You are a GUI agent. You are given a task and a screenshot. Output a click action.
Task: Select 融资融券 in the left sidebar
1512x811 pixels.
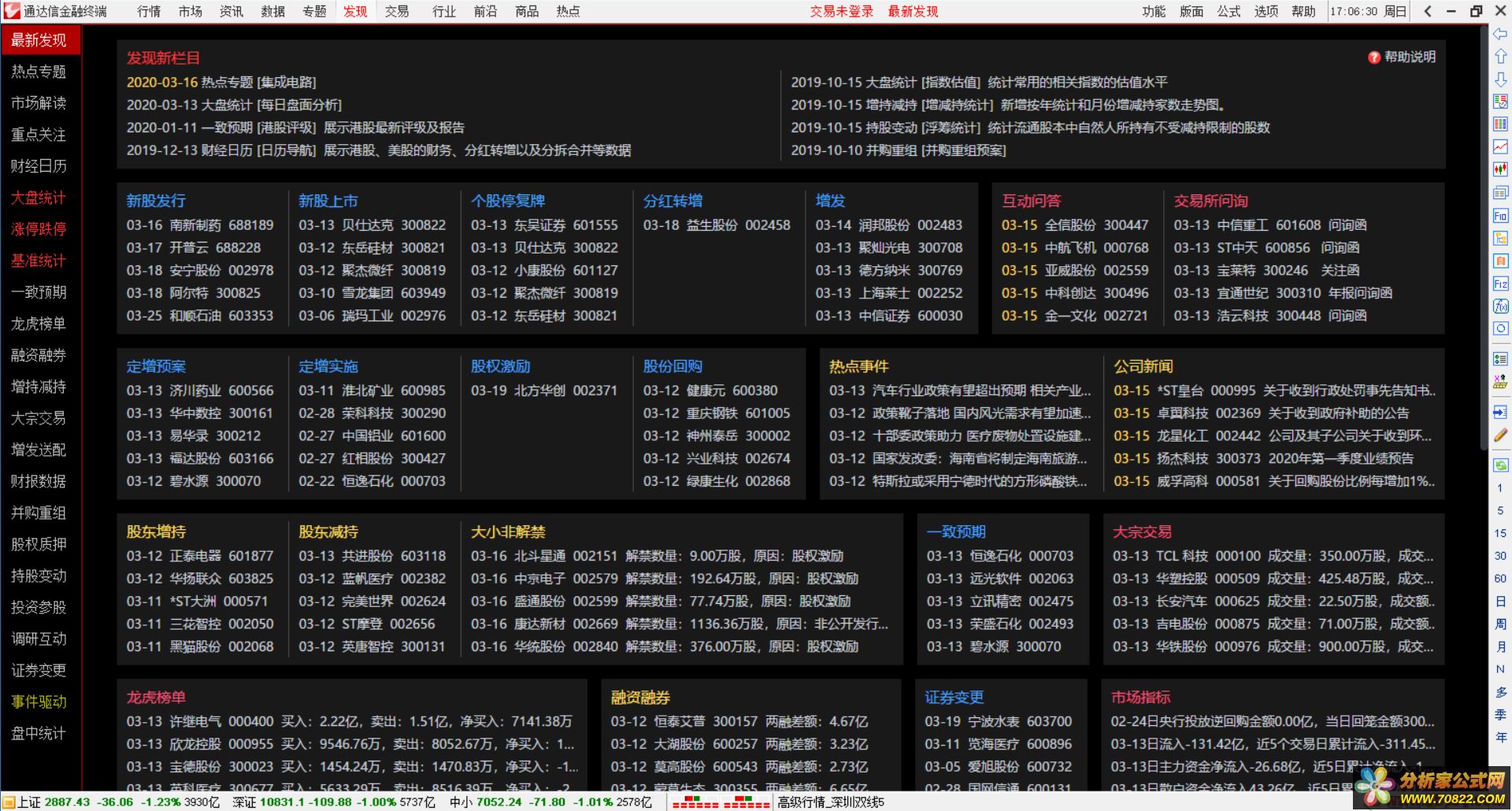click(x=39, y=355)
